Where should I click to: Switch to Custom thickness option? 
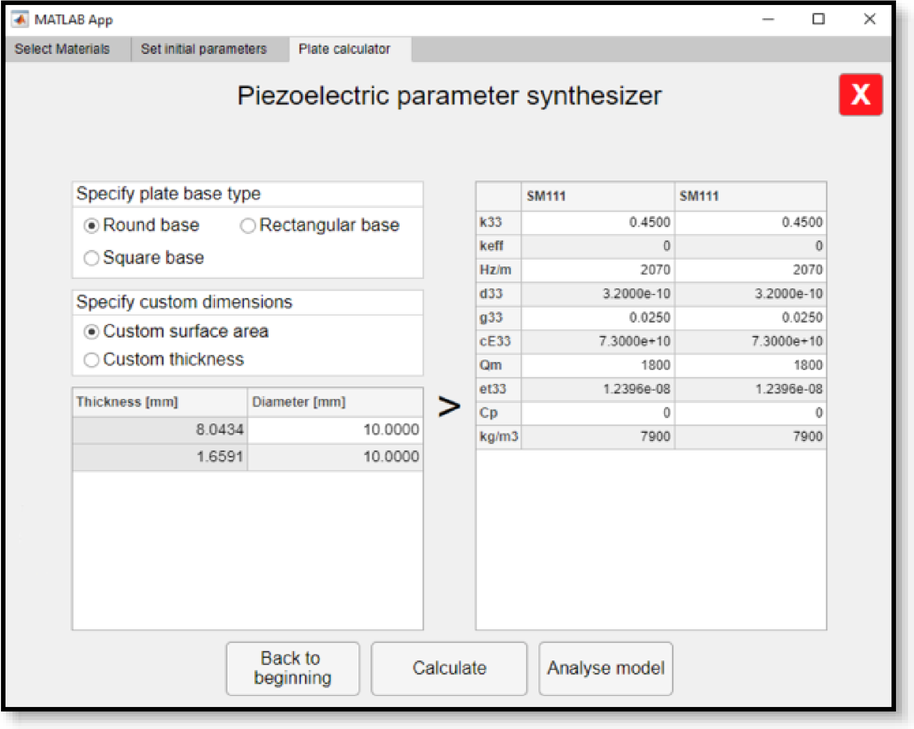point(92,360)
